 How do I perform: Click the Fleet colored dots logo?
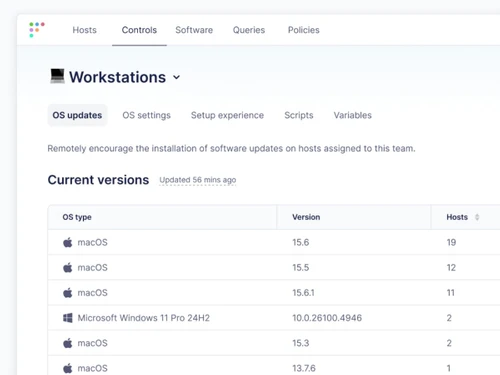coord(37,30)
